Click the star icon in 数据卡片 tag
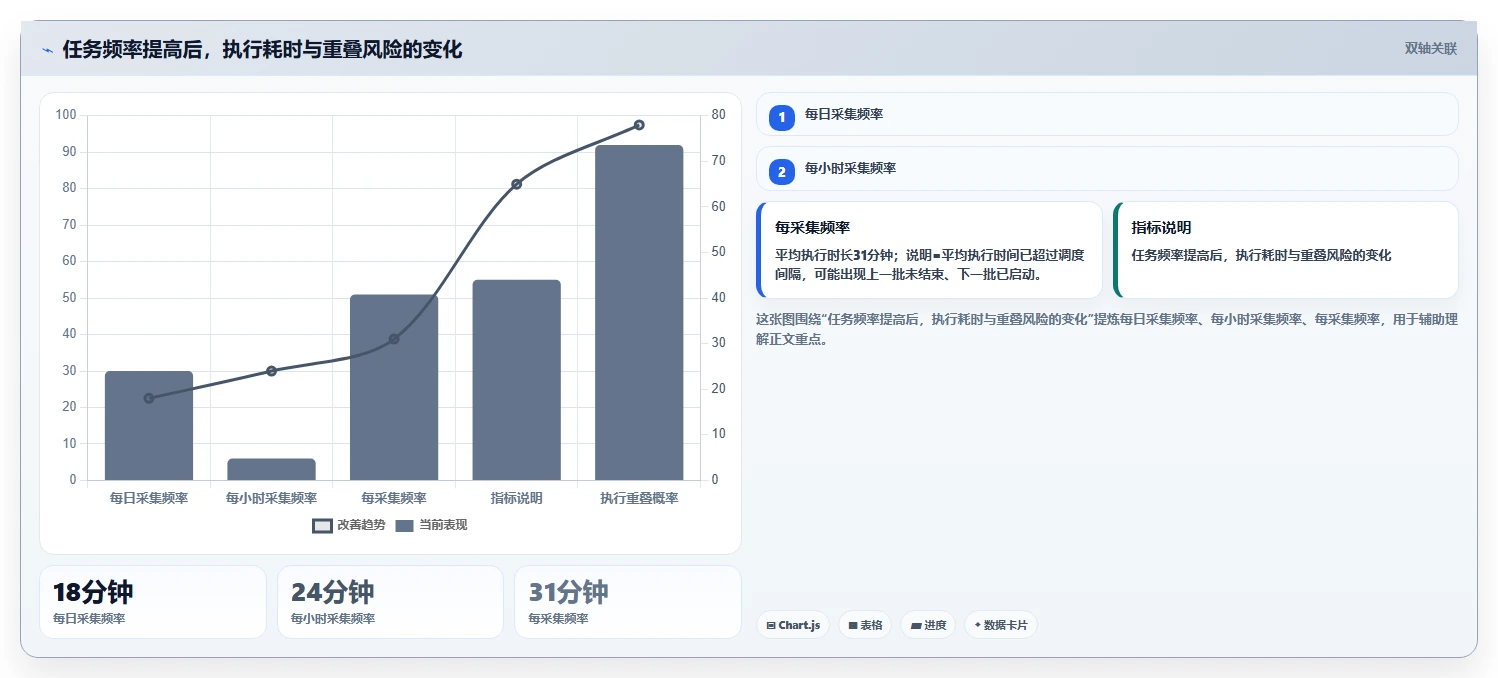The height and width of the screenshot is (678, 1498). pos(977,625)
